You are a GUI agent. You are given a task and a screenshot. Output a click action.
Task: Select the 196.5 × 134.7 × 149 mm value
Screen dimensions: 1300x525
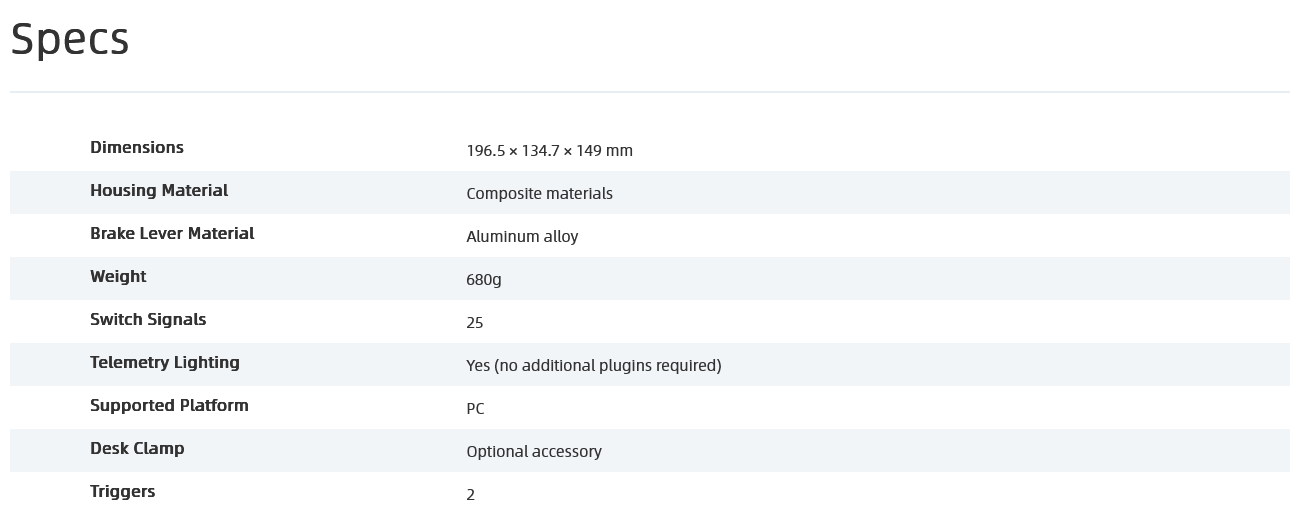click(549, 151)
